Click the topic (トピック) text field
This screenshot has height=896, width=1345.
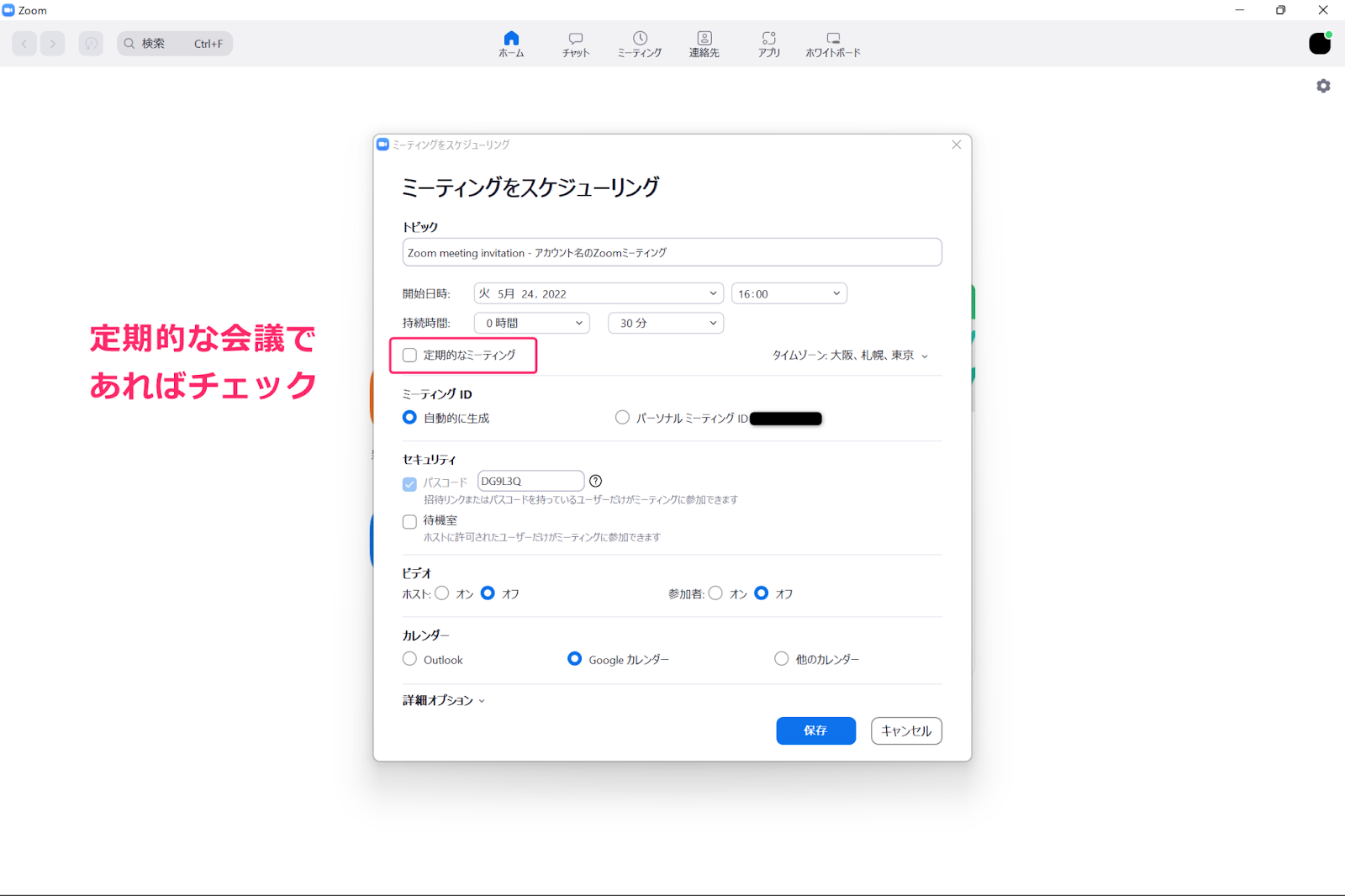click(672, 252)
